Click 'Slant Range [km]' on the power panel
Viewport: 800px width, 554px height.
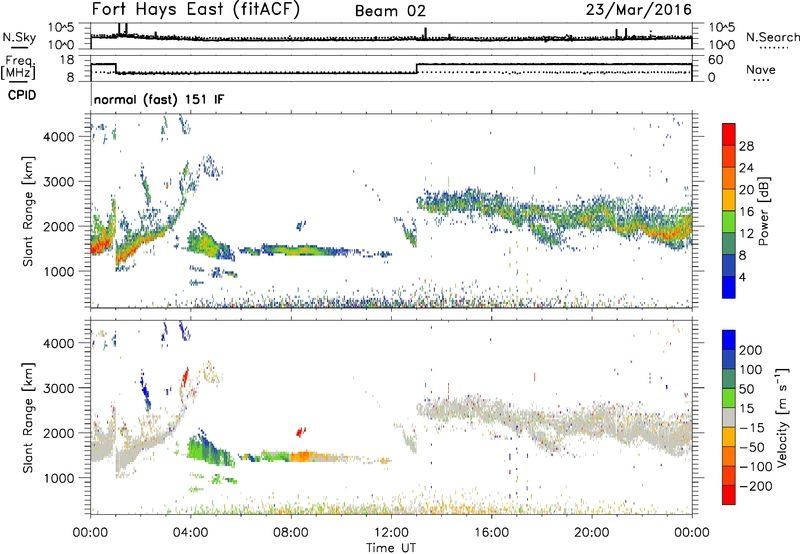[x=28, y=211]
